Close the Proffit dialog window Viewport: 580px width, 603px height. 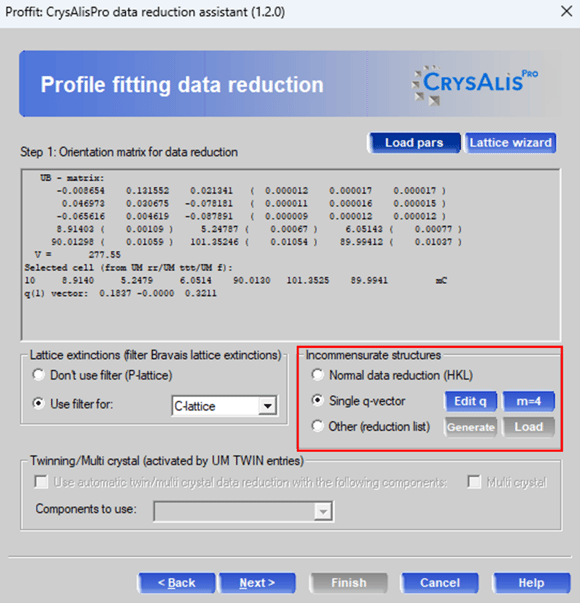[x=566, y=12]
